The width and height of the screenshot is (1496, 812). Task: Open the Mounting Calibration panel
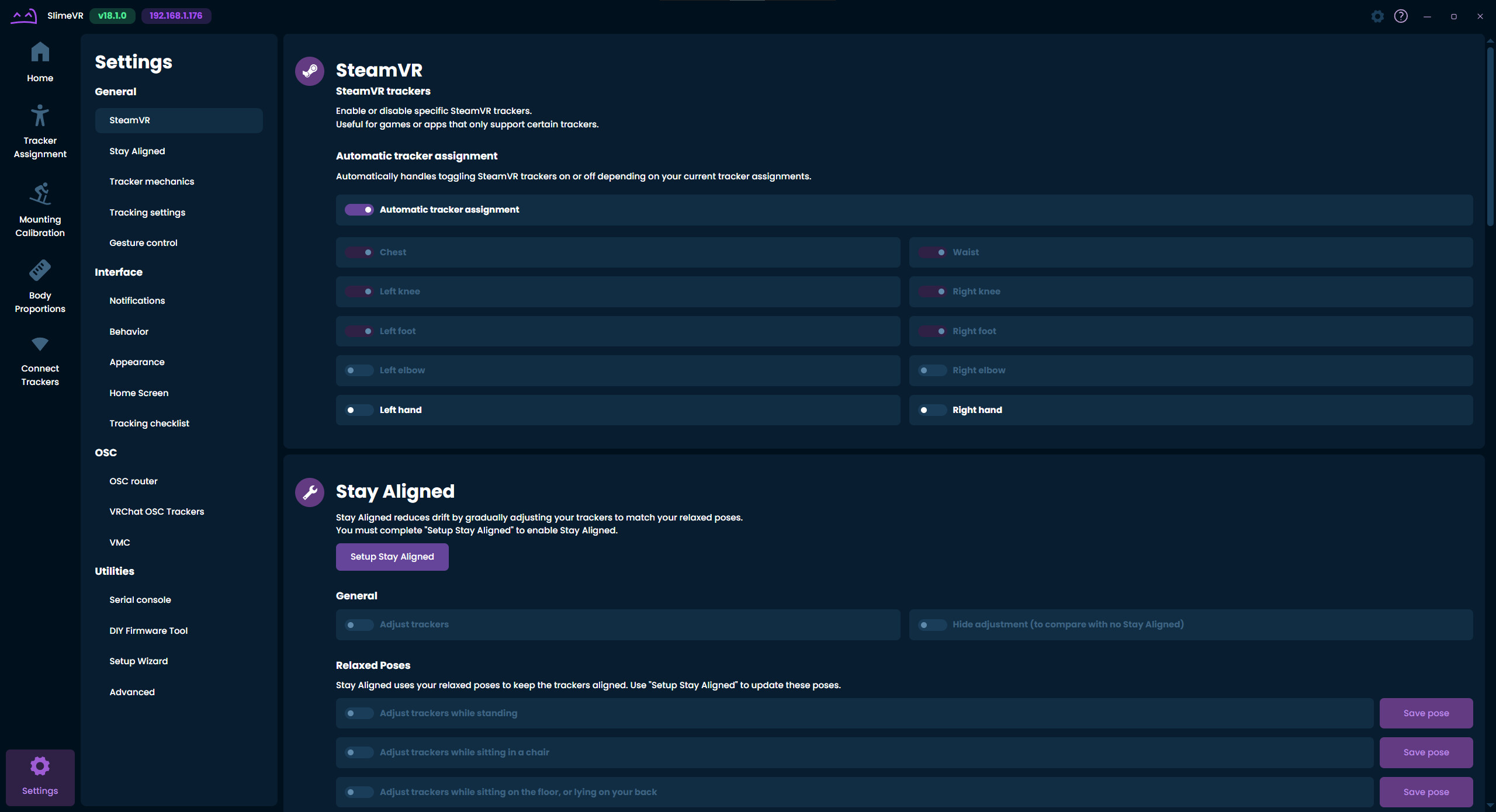[40, 209]
